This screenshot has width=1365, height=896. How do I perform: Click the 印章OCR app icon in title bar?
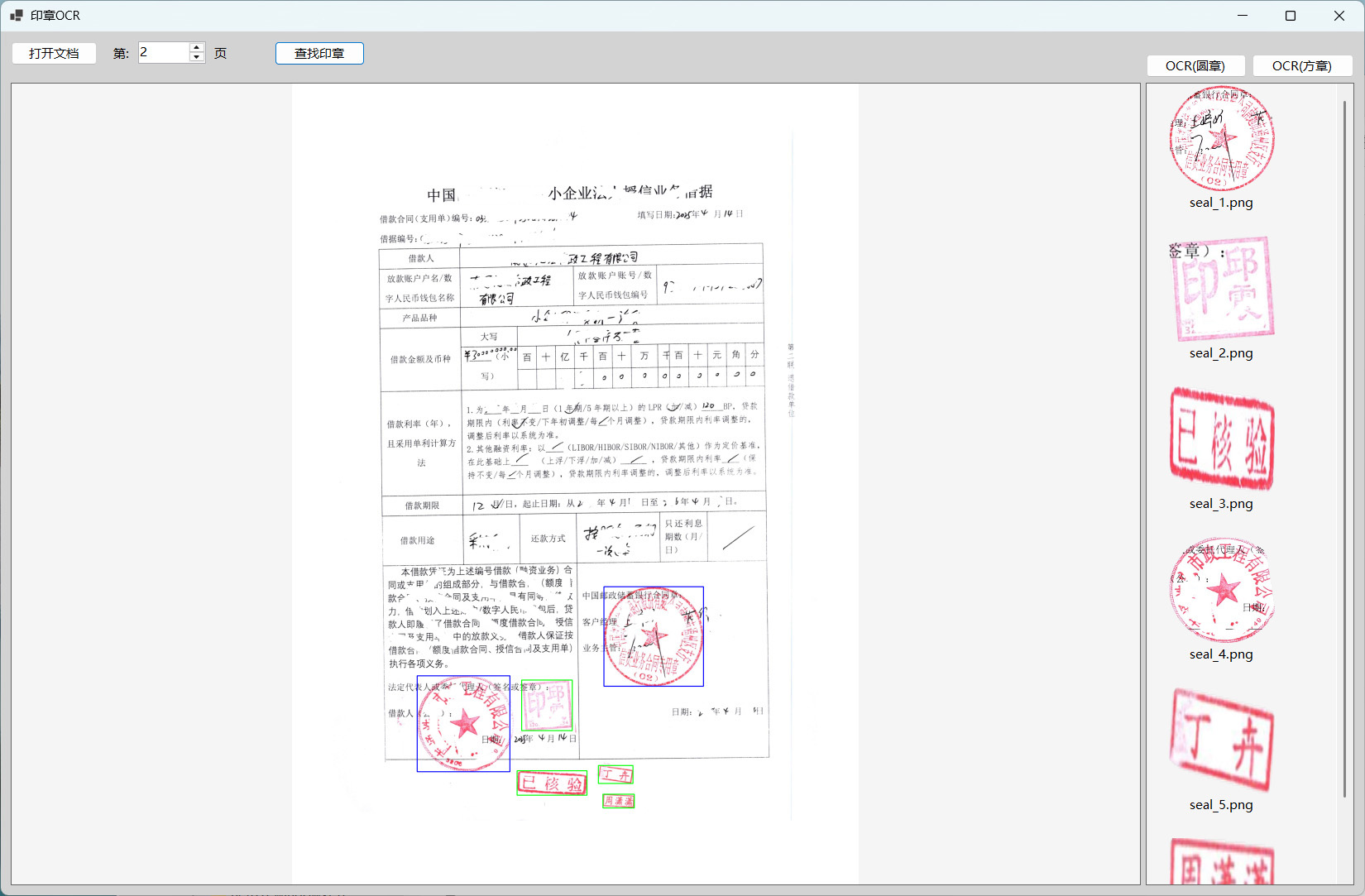coord(16,15)
